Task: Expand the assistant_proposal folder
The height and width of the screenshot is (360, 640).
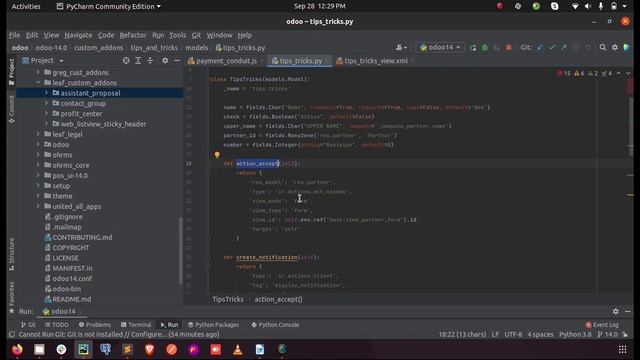Action: point(46,93)
